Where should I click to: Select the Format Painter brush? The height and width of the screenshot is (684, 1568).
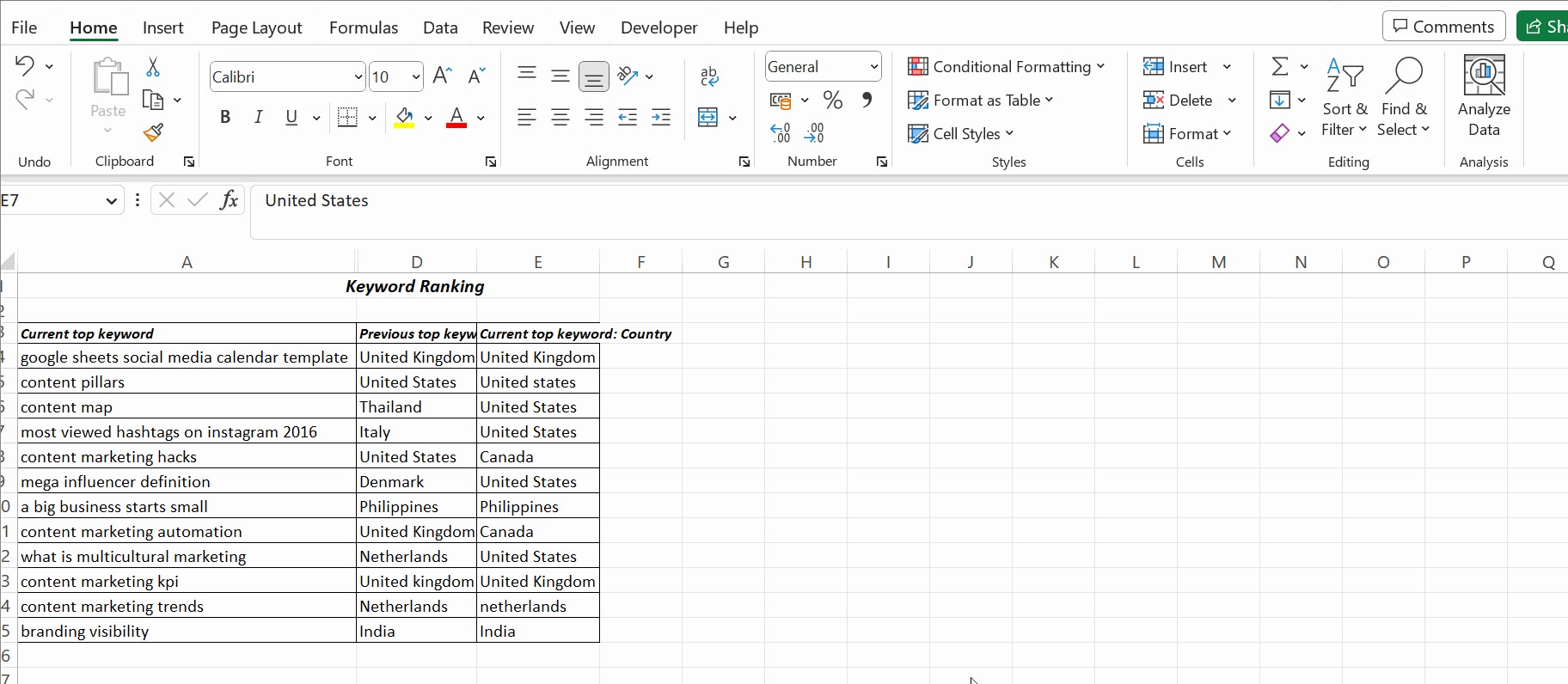pos(153,132)
